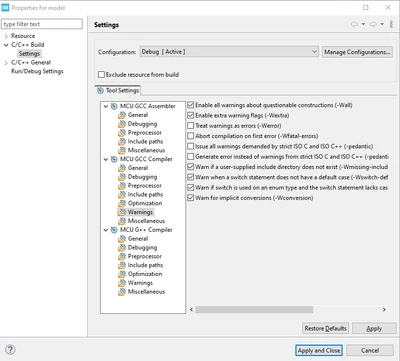Select Run/Debug Settings in left tree
This screenshot has width=400, height=361.
click(37, 71)
